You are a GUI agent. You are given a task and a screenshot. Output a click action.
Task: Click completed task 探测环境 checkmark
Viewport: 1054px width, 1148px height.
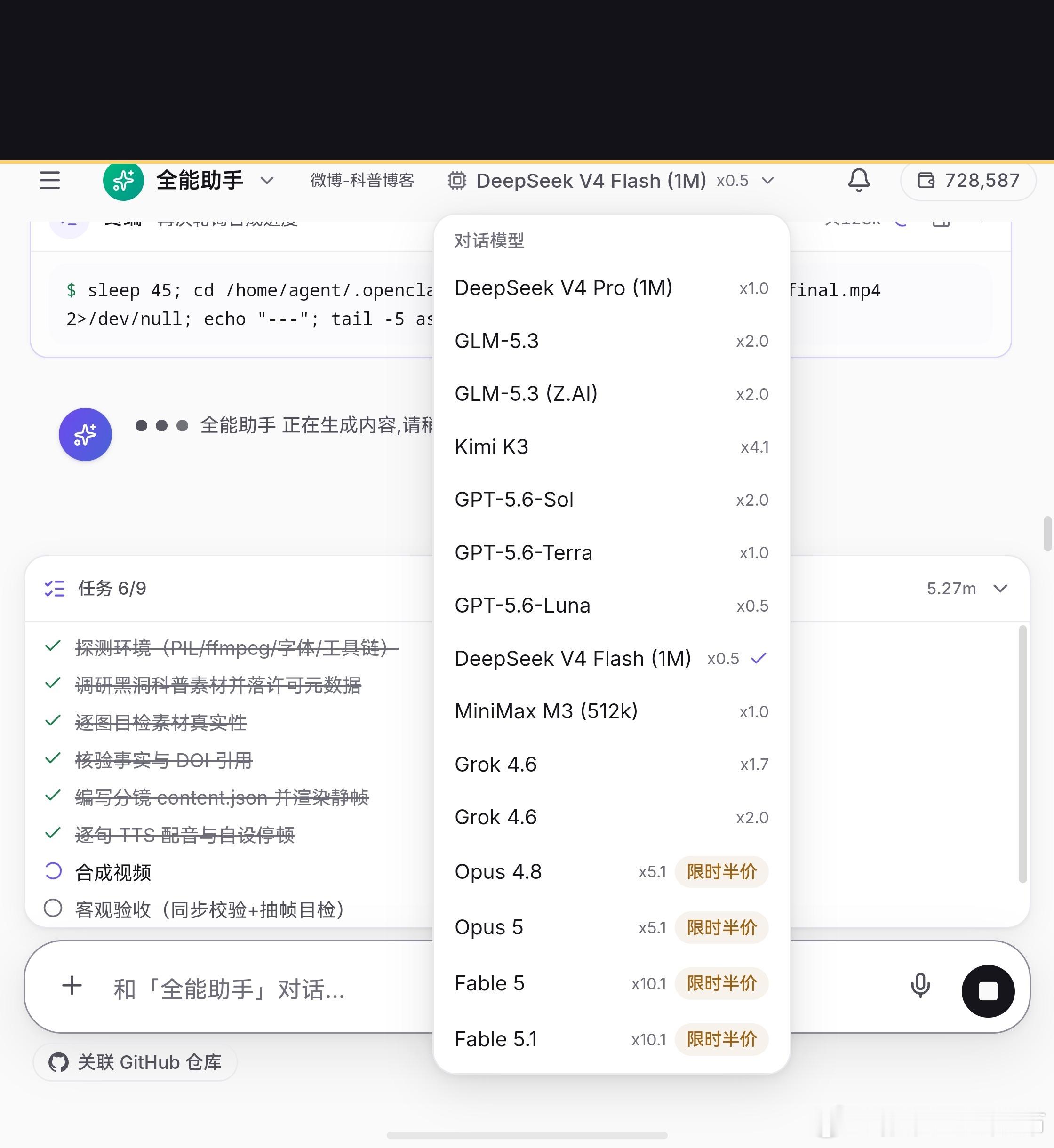pyautogui.click(x=53, y=646)
